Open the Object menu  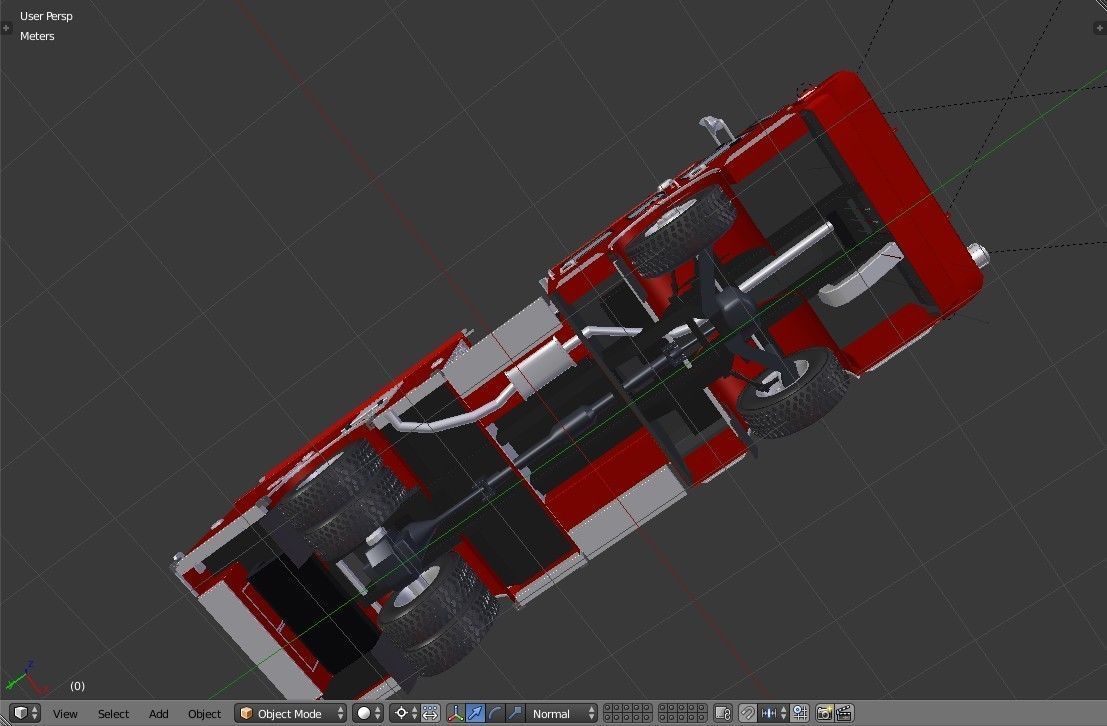204,714
